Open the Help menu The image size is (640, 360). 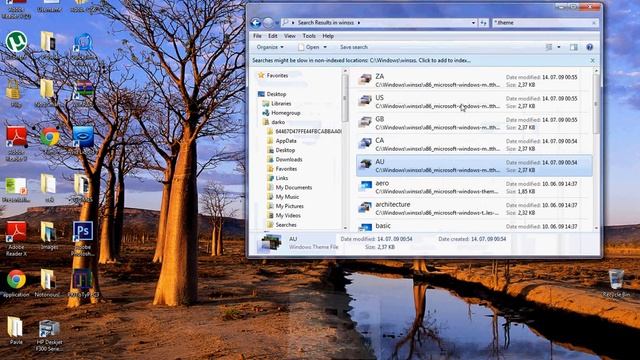(328, 36)
